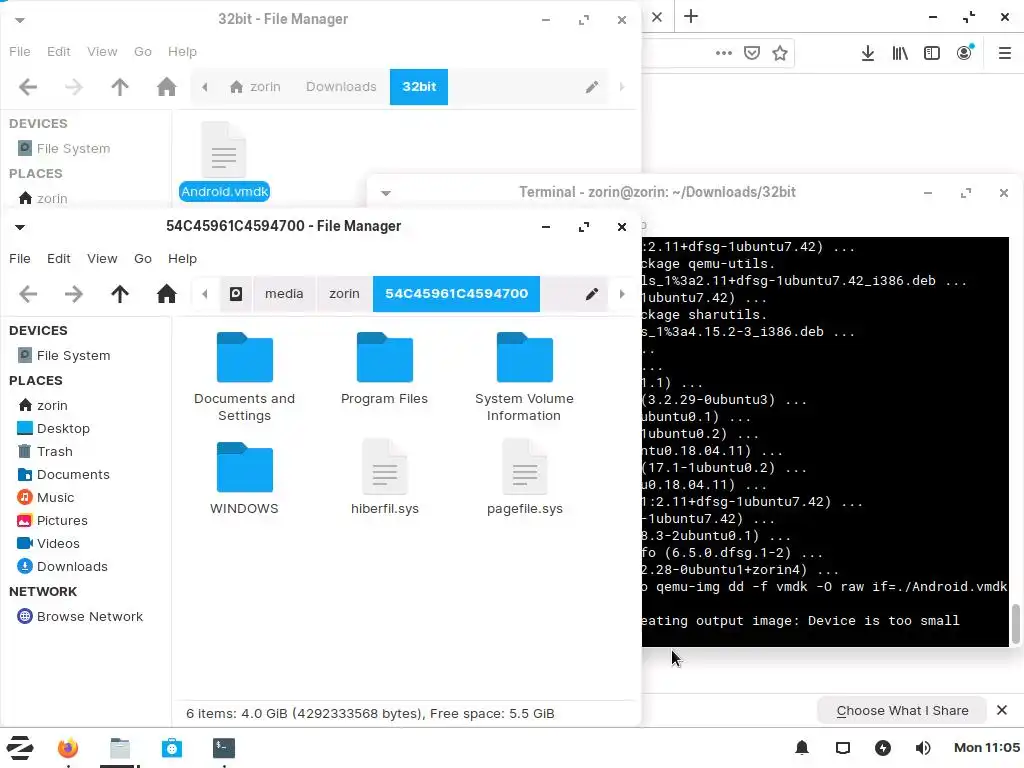
Task: Open Edit menu in 54C45961C4594700 window
Action: pyautogui.click(x=59, y=259)
